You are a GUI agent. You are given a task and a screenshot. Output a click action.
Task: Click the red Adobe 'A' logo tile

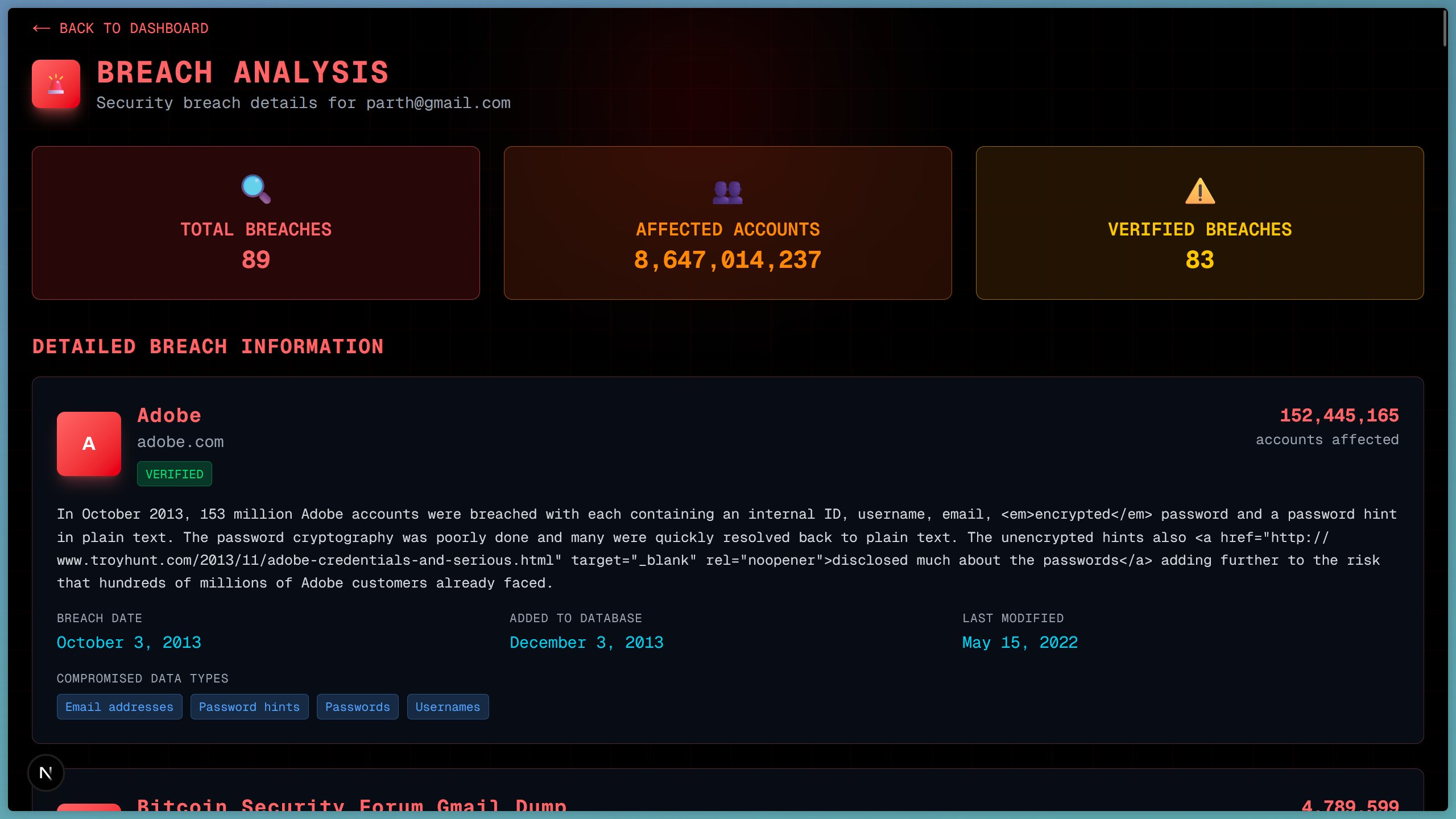point(89,444)
